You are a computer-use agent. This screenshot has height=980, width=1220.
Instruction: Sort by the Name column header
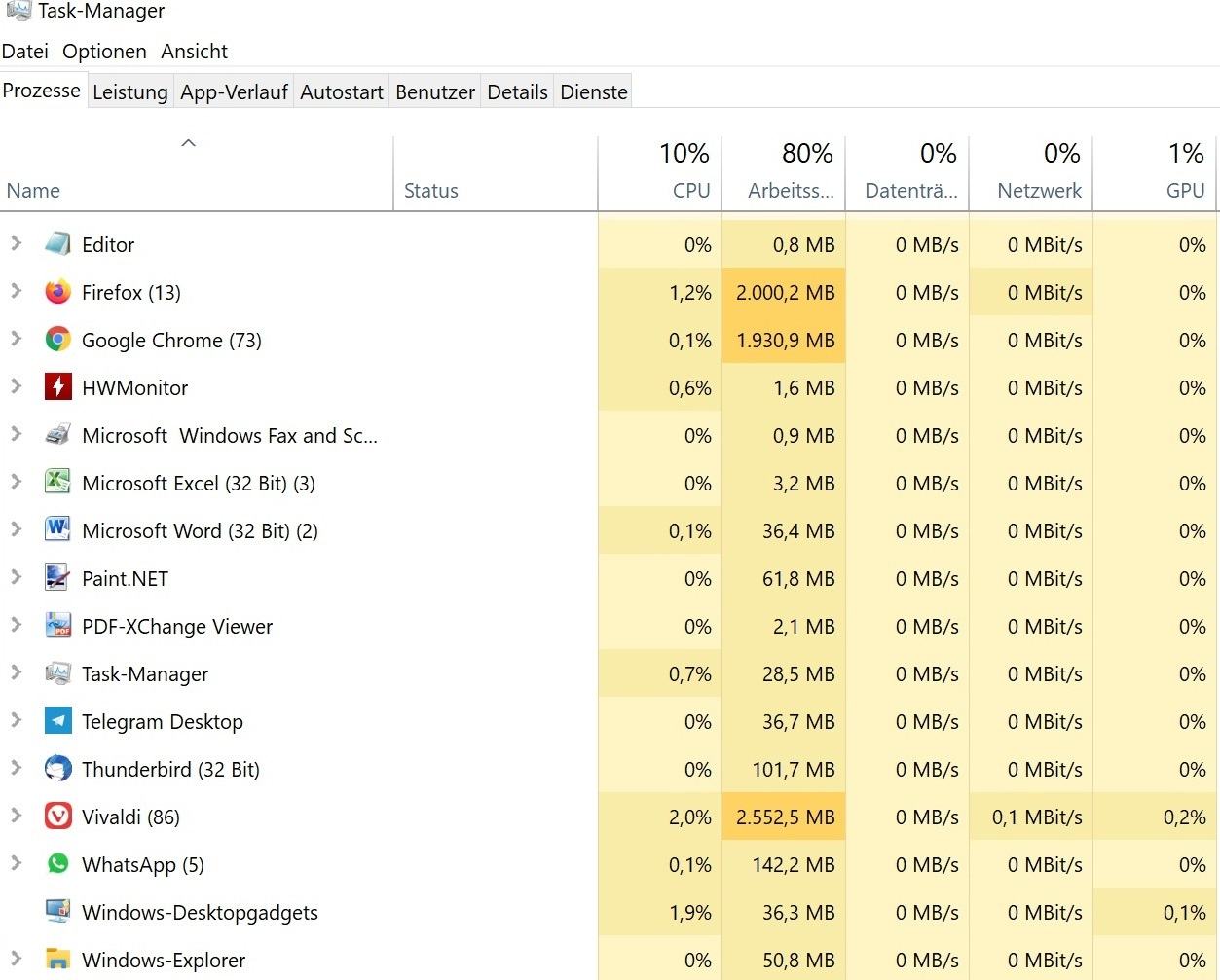(x=197, y=173)
